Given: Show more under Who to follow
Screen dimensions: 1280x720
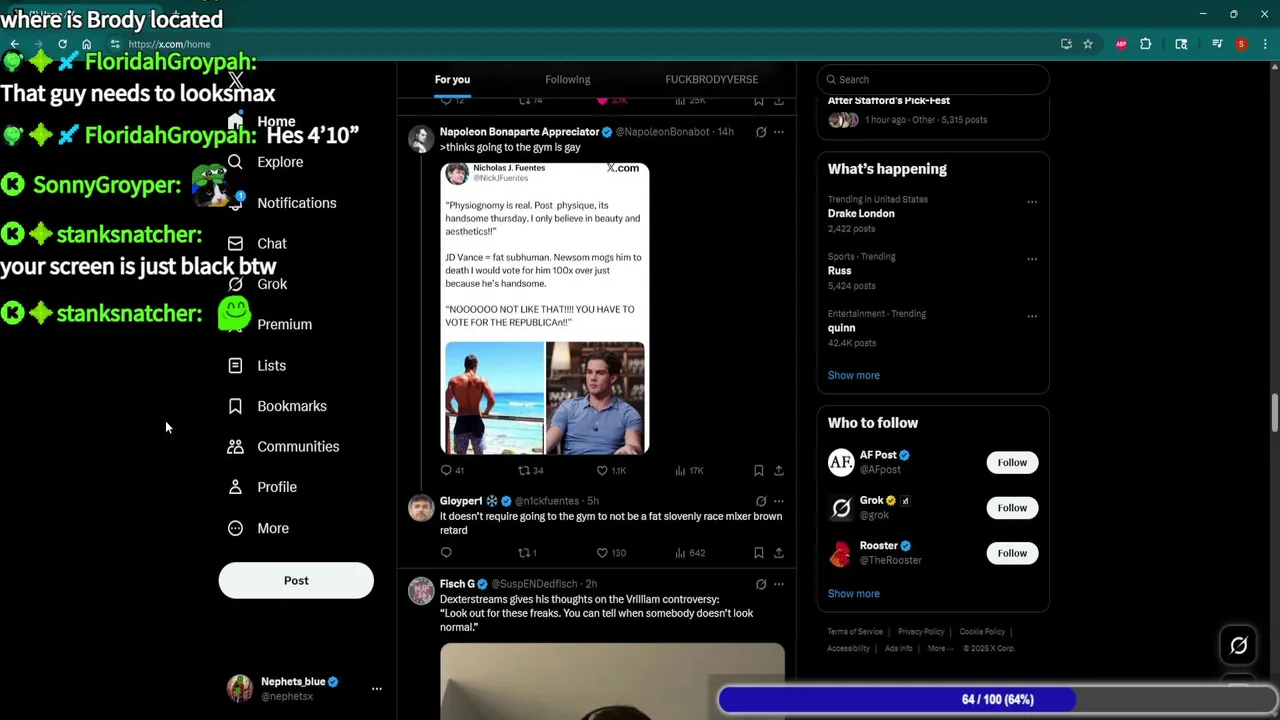Looking at the screenshot, I should (853, 594).
